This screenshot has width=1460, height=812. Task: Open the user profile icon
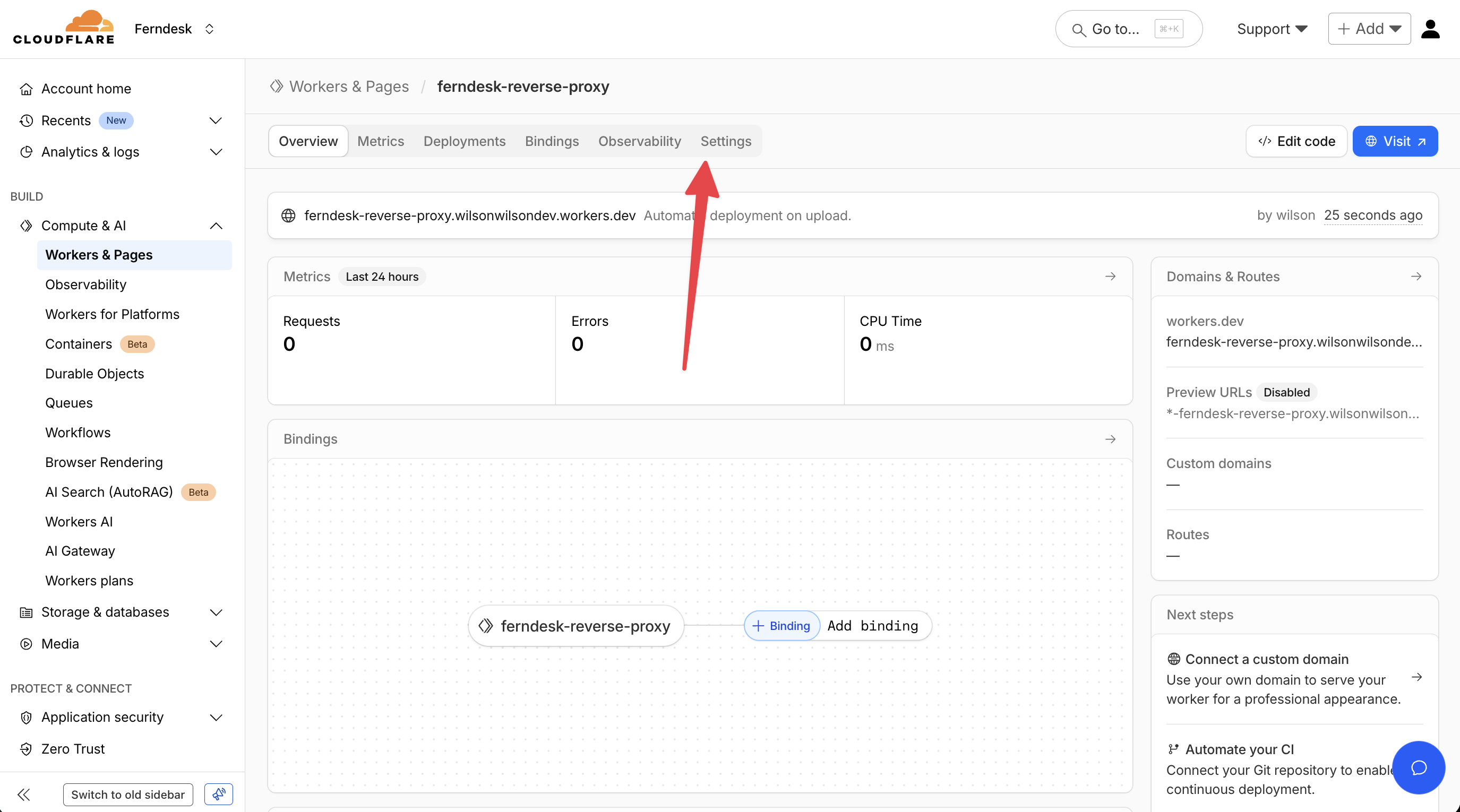tap(1430, 29)
